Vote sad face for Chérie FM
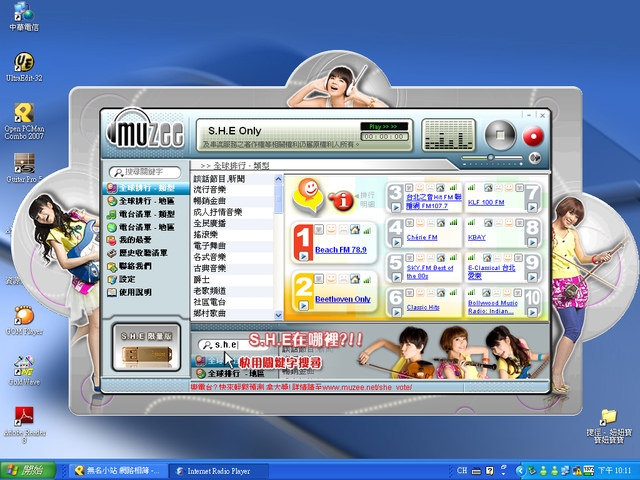The width and height of the screenshot is (640, 480). [x=430, y=223]
